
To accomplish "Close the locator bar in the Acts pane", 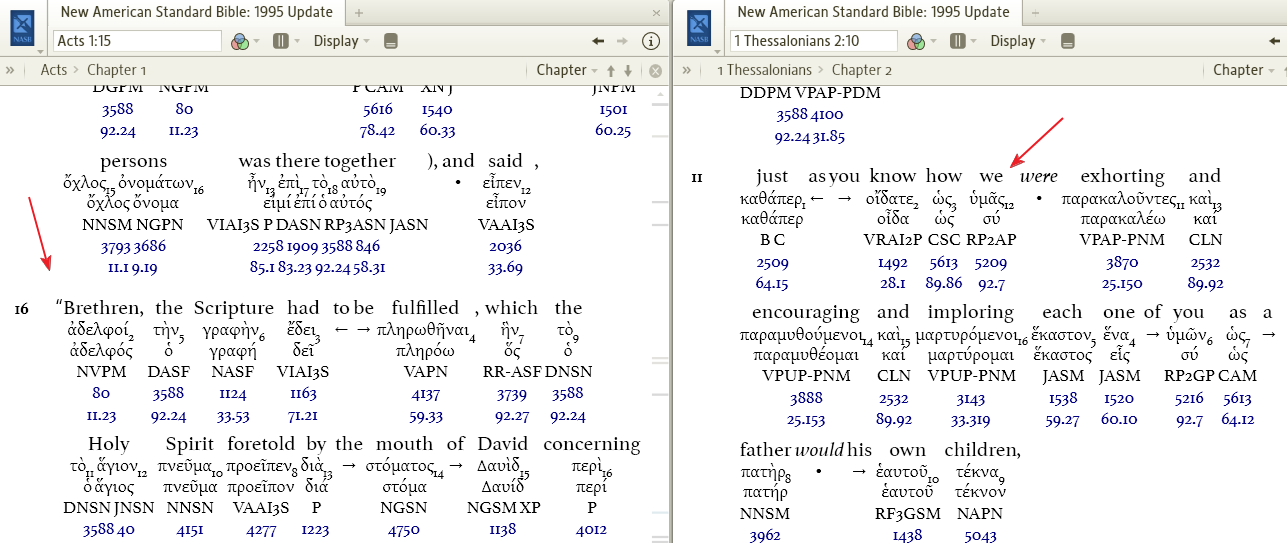I will coord(656,71).
